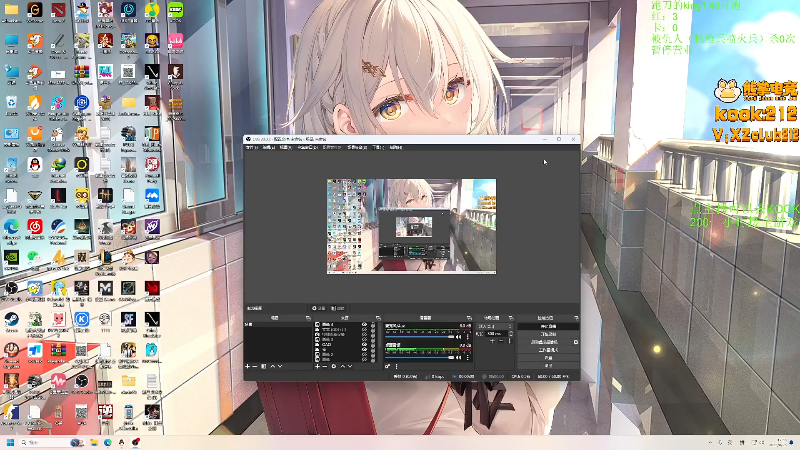The height and width of the screenshot is (450, 800).
Task: Click the source Properties button above the docks
Action: 318,308
